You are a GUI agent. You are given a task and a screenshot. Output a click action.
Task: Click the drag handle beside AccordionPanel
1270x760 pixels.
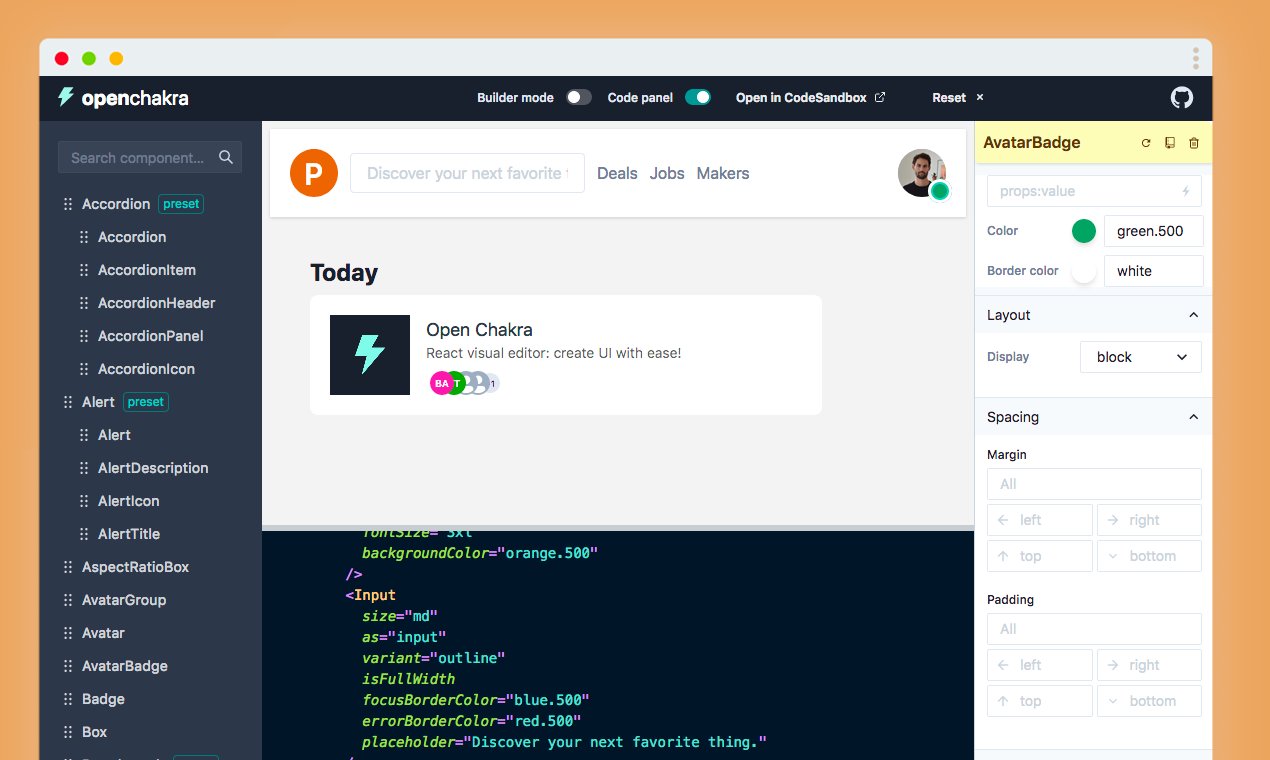tap(84, 336)
